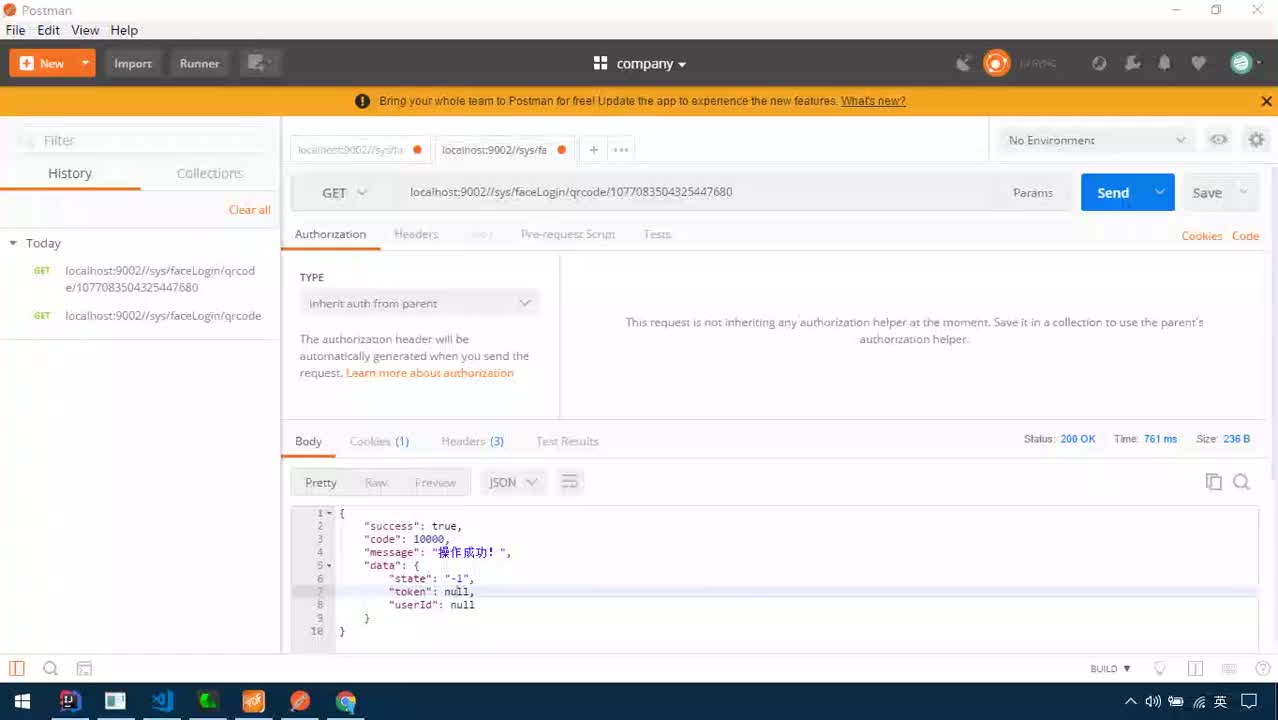The image size is (1278, 720).
Task: Collapse the JSON root object at line 1
Action: click(329, 513)
